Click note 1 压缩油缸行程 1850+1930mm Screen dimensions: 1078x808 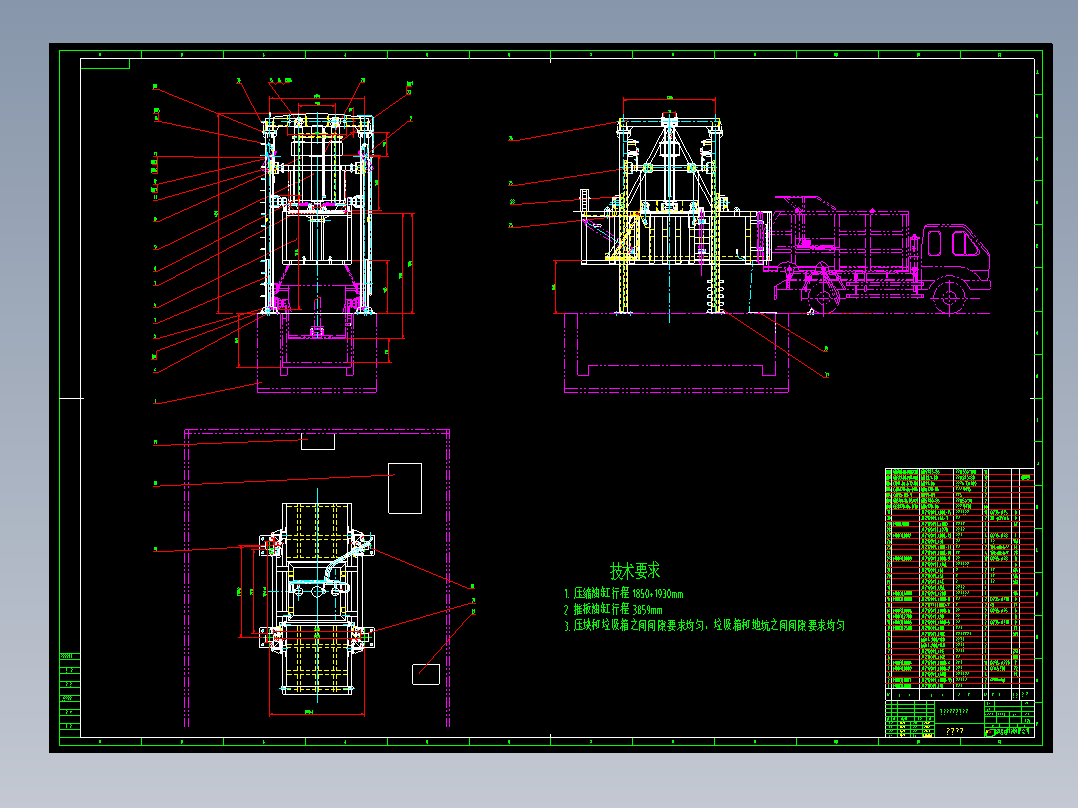click(624, 593)
